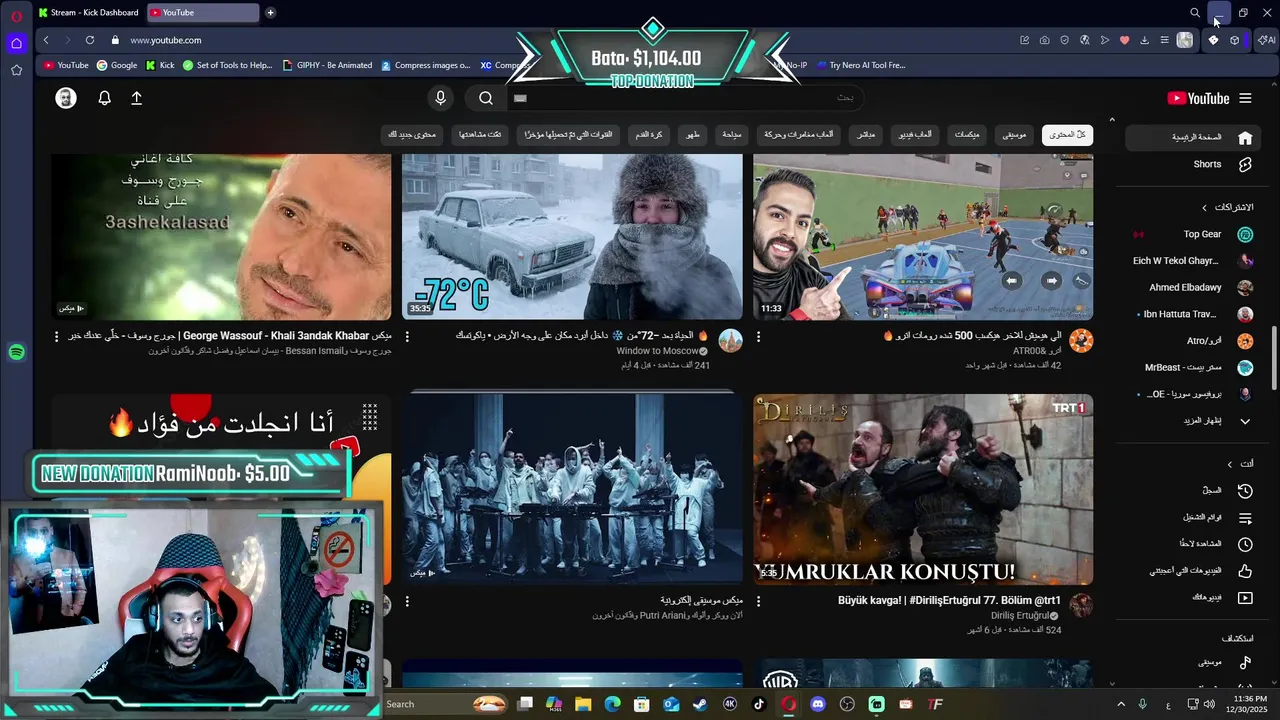Image resolution: width=1280 pixels, height=720 pixels.
Task: Open Opera sidebar bookmarks star icon
Action: pos(16,70)
